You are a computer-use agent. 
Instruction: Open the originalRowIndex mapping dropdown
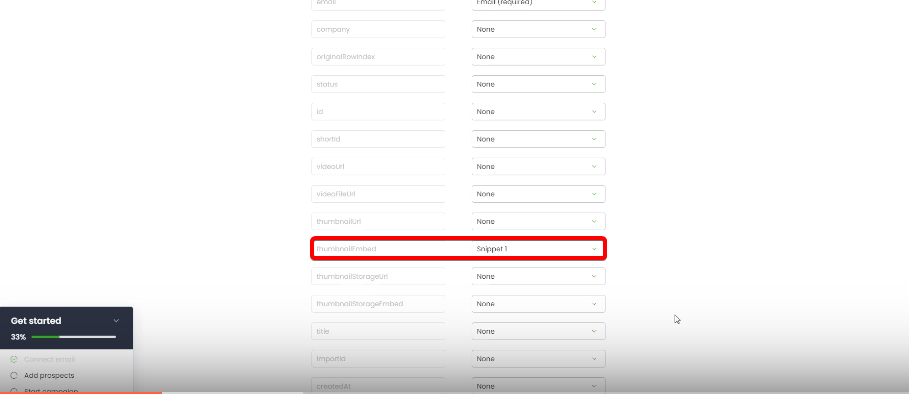539,57
